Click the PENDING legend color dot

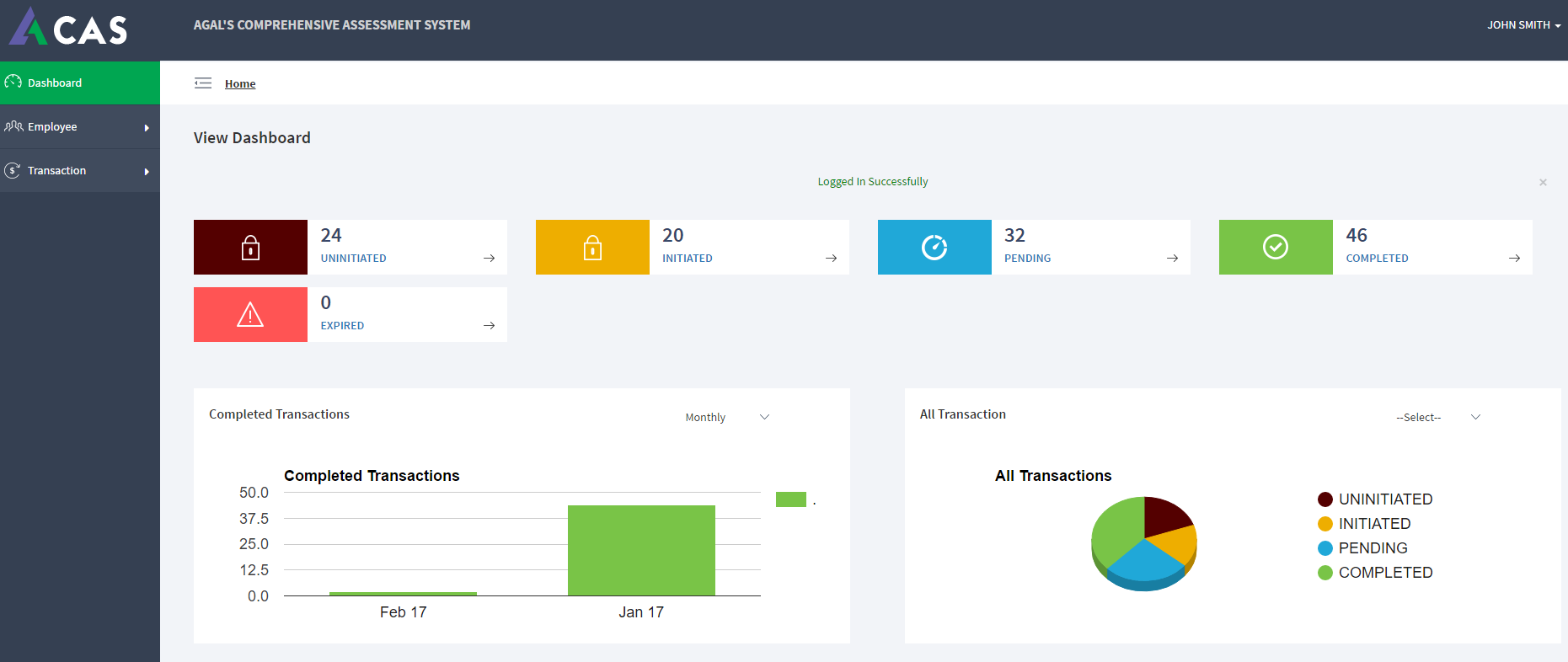click(x=1325, y=548)
